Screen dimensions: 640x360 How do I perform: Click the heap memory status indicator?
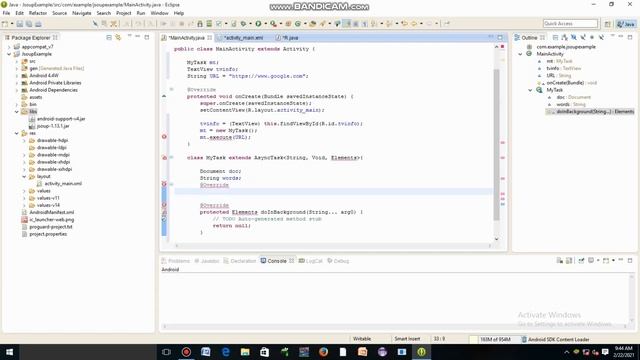[x=494, y=339]
